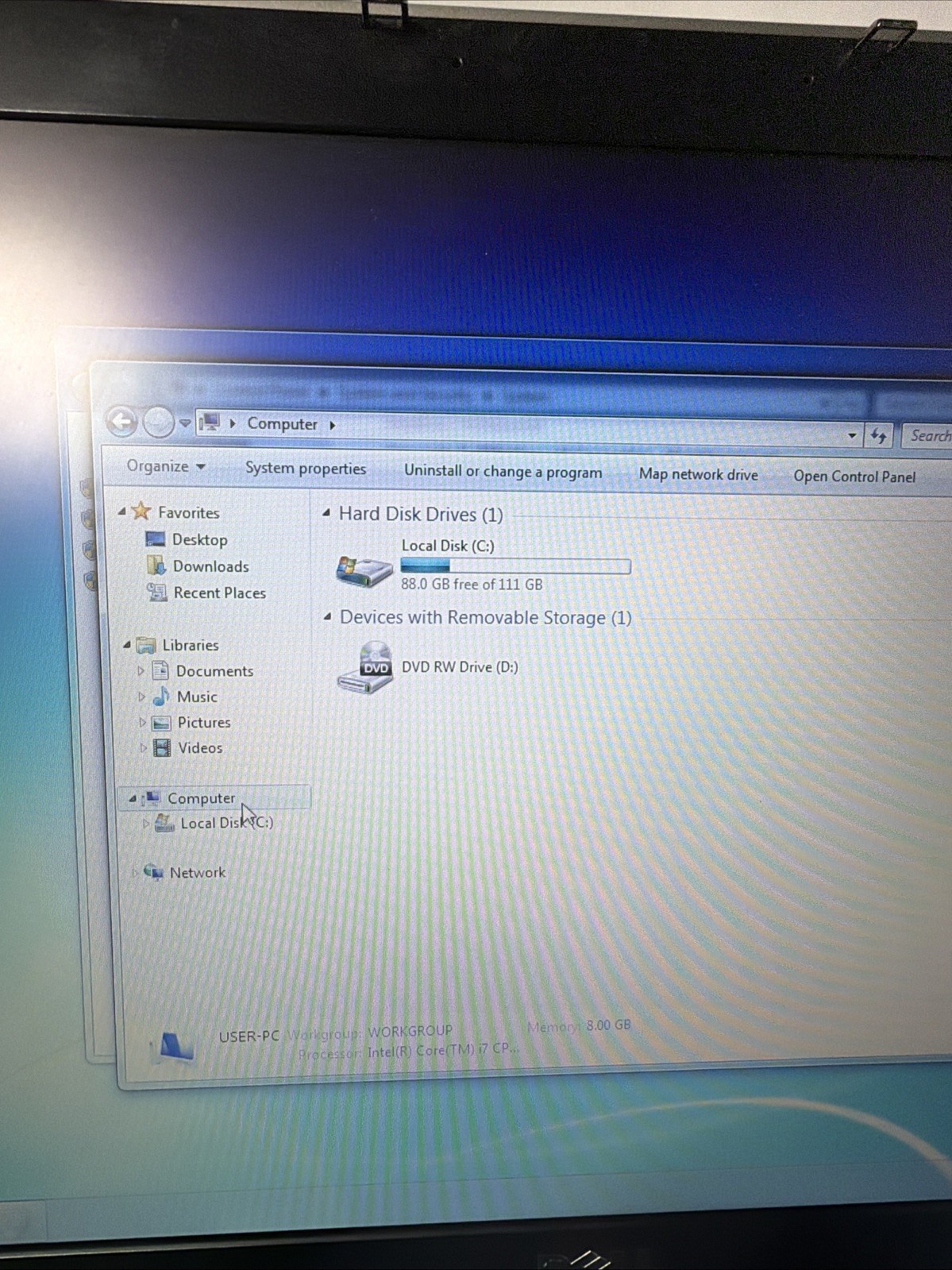Collapse the Computer tree node
The width and height of the screenshot is (952, 1270).
click(x=133, y=798)
